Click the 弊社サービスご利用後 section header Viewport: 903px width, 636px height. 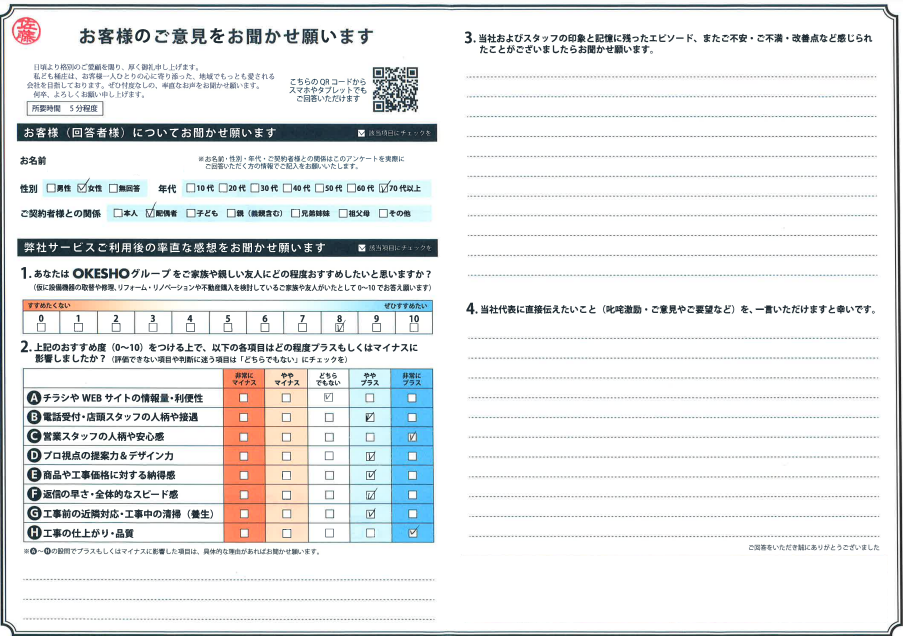click(x=172, y=247)
